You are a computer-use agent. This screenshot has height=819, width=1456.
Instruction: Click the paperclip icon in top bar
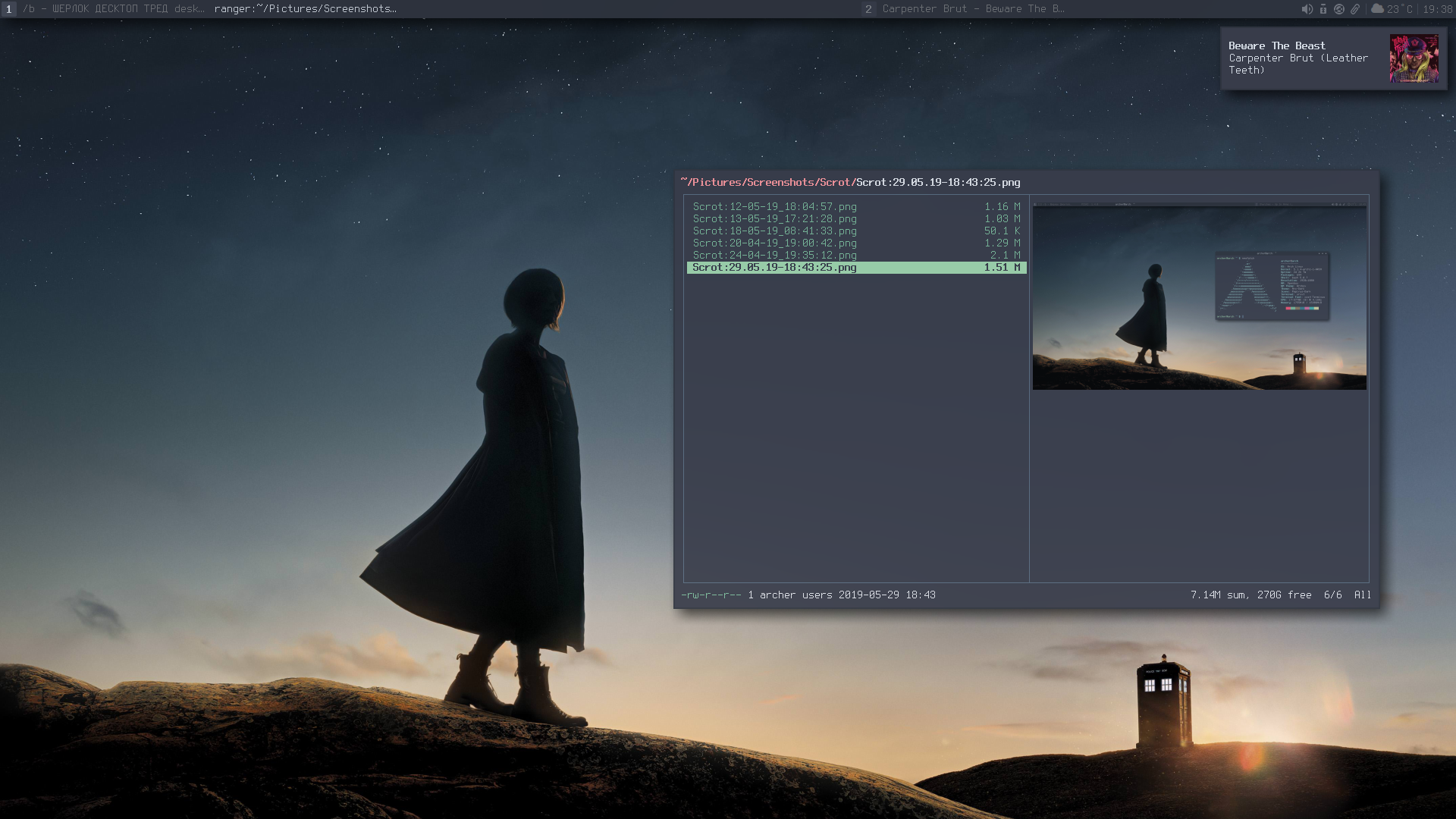tap(1355, 9)
